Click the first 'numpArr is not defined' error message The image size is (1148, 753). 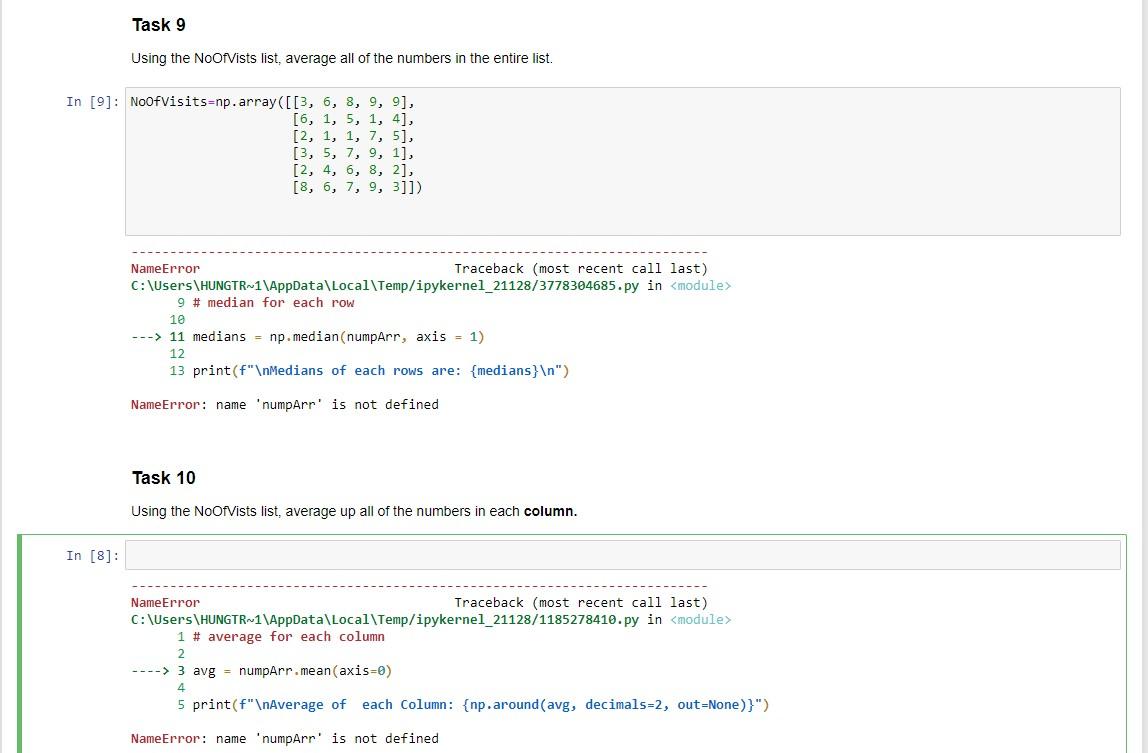point(285,404)
